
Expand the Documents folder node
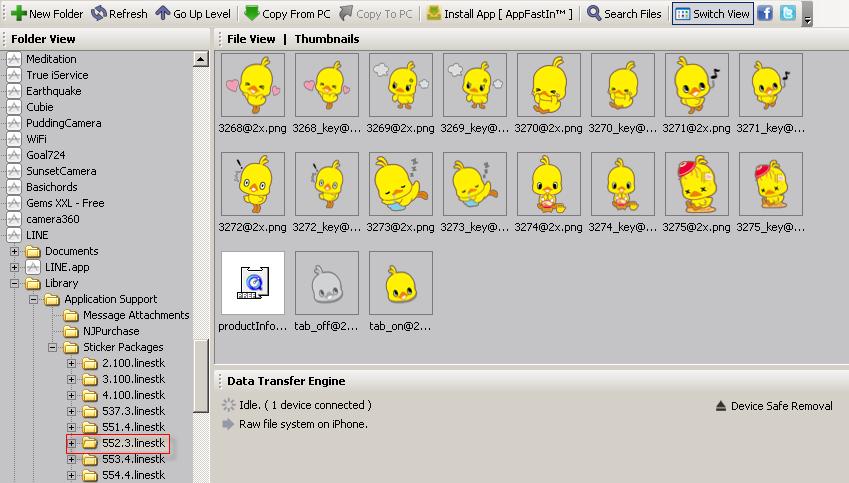[15, 251]
